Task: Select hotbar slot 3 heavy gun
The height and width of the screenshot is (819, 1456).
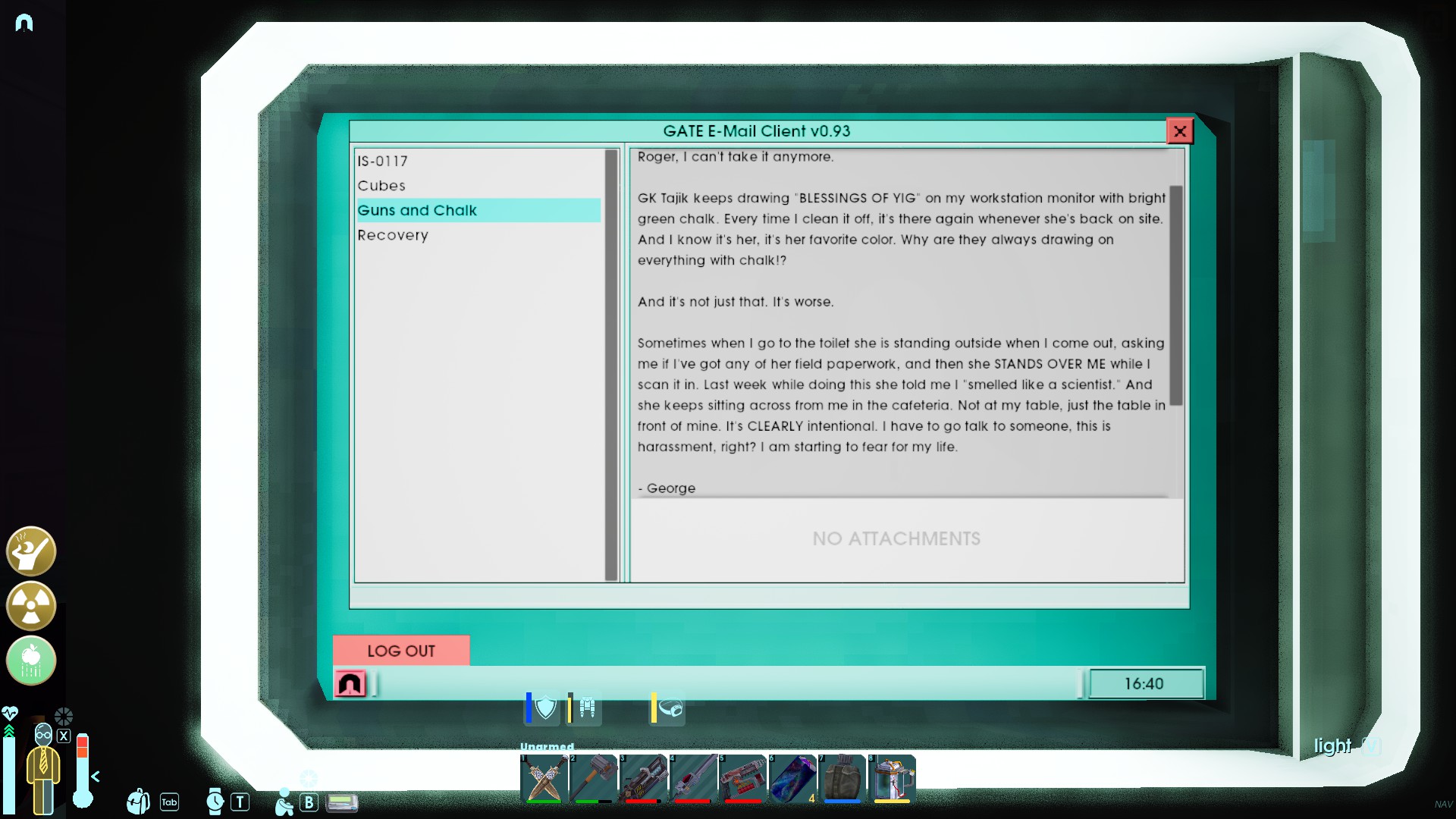Action: (643, 779)
